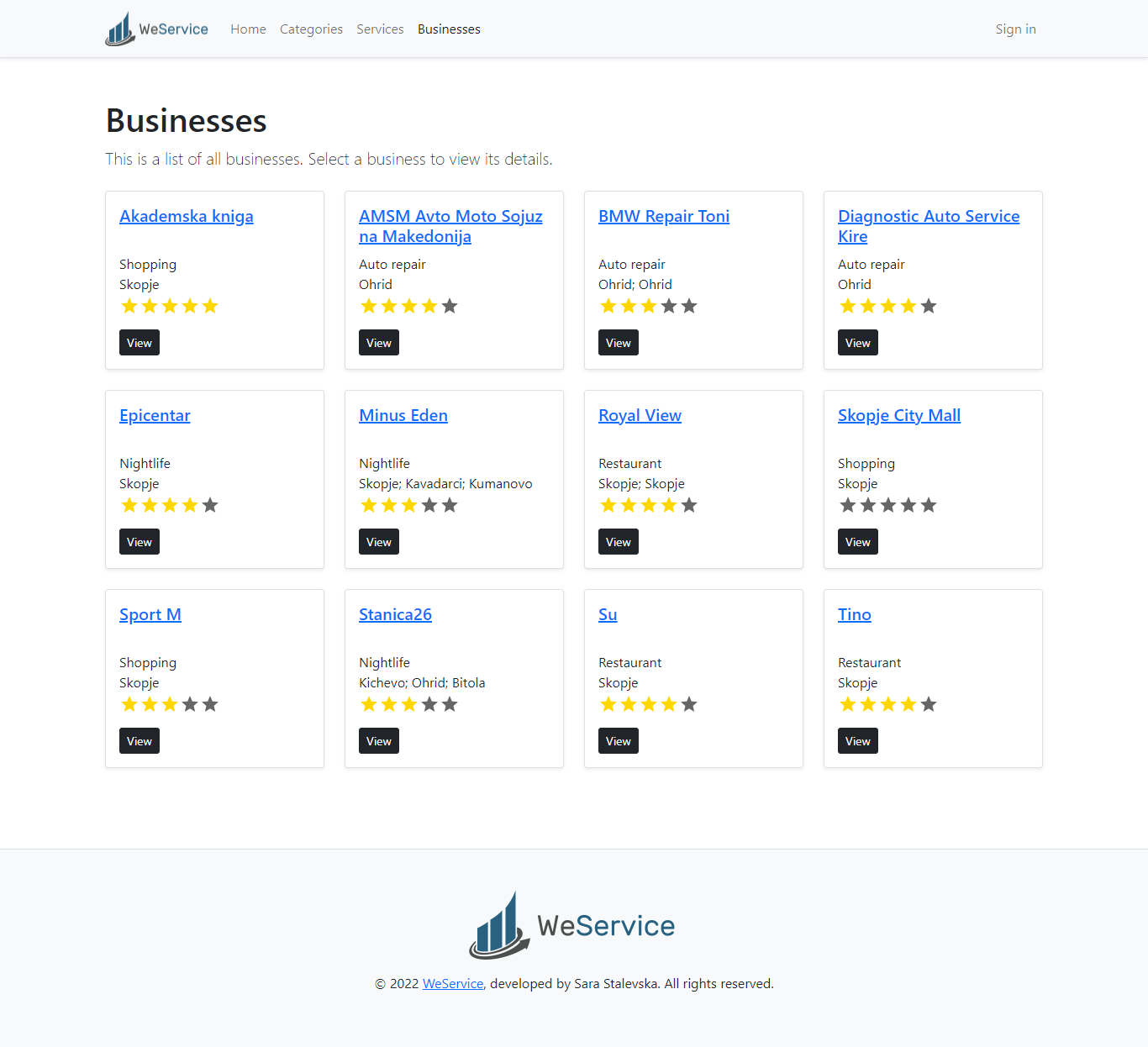Image resolution: width=1148 pixels, height=1047 pixels.
Task: Open the Services navigation page
Action: tap(380, 29)
